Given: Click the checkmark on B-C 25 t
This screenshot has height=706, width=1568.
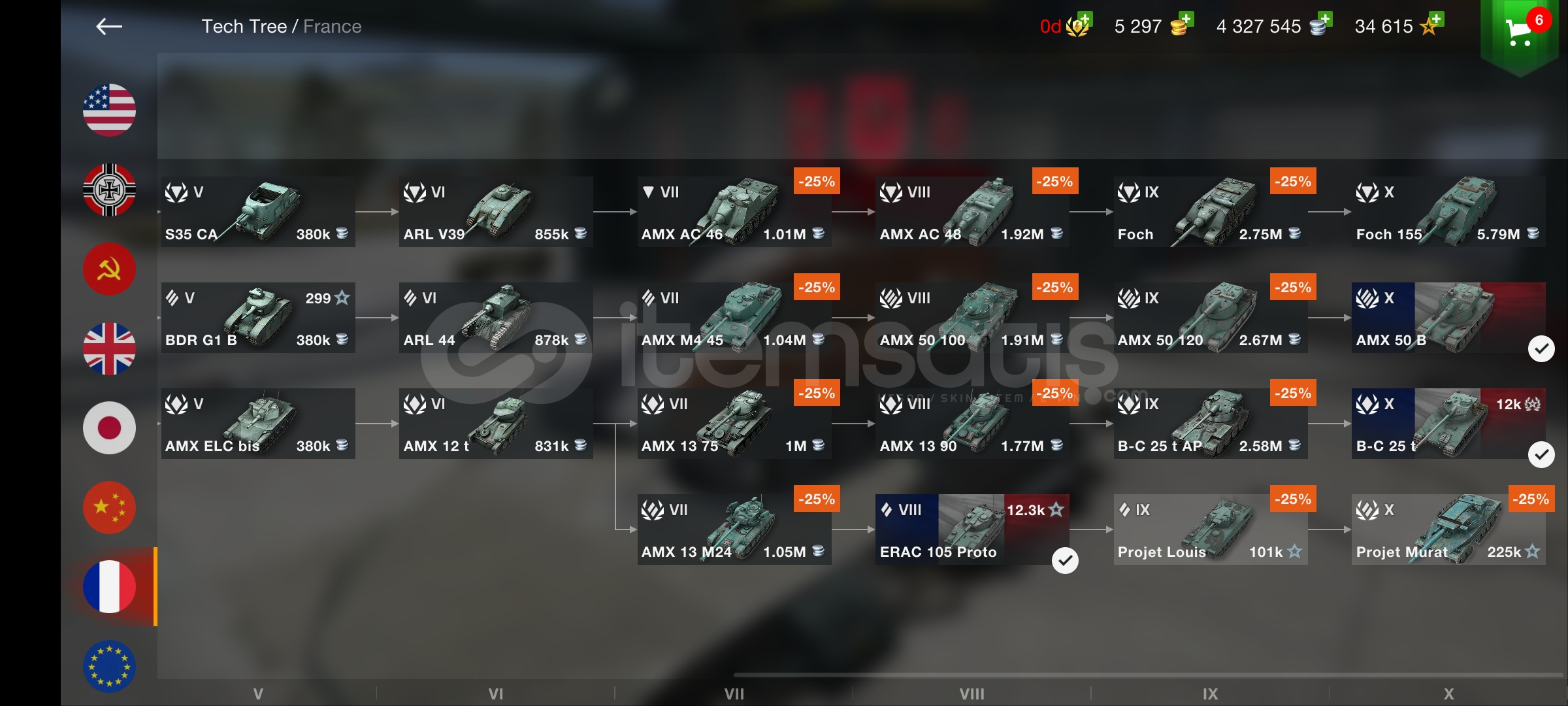Looking at the screenshot, I should pyautogui.click(x=1541, y=454).
